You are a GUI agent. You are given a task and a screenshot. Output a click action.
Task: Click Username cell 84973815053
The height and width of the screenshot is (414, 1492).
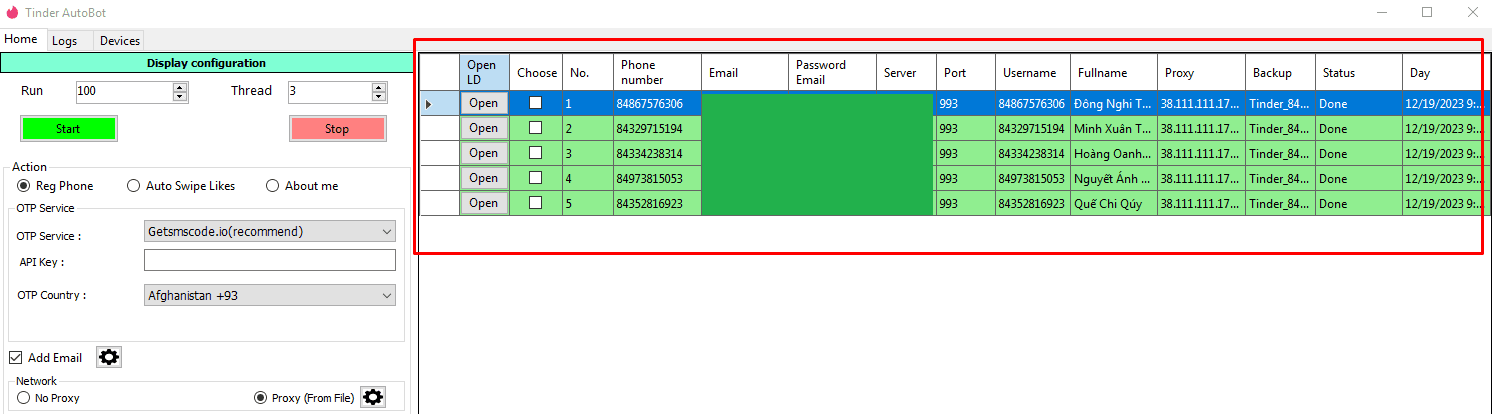1033,179
